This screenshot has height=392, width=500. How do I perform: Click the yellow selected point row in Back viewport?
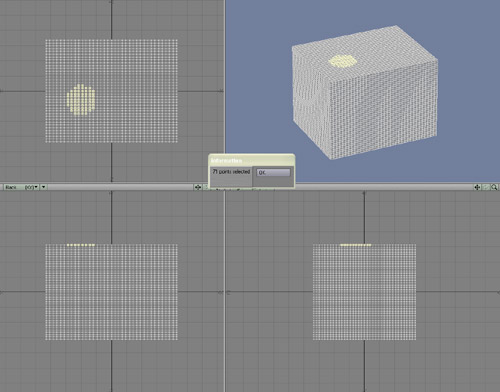(x=81, y=245)
